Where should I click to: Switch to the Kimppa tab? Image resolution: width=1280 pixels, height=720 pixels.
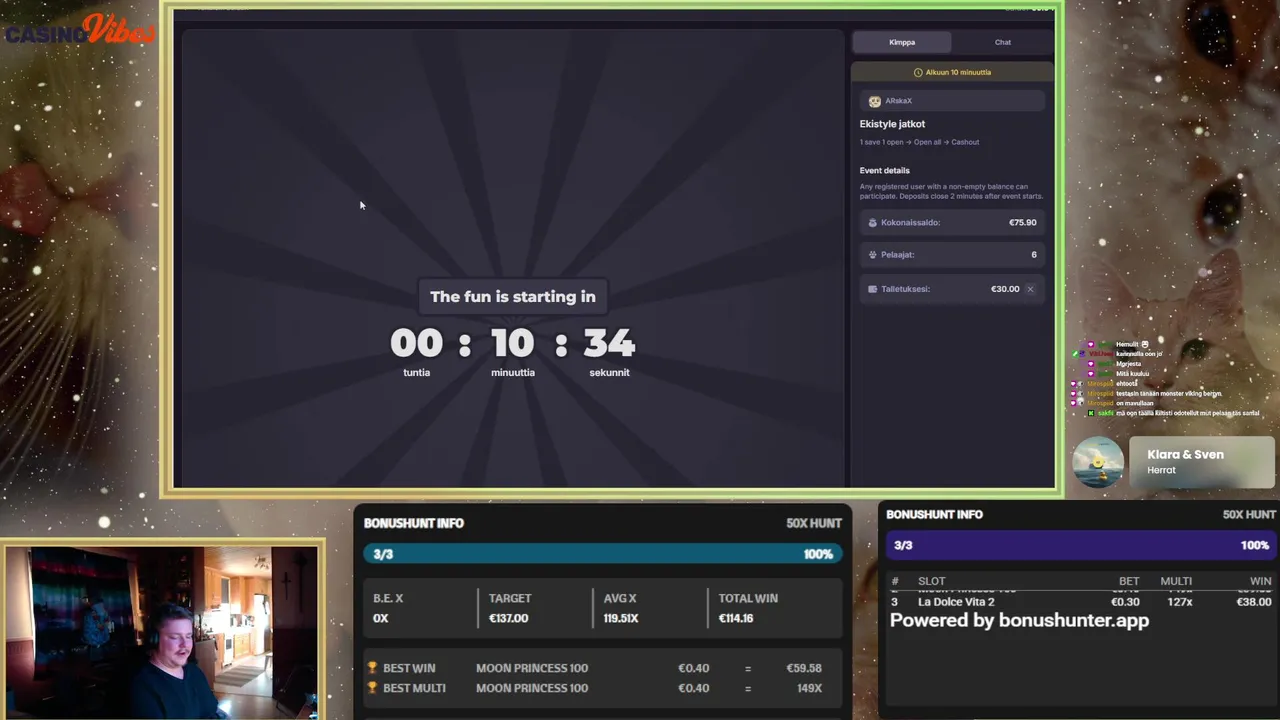pyautogui.click(x=902, y=42)
